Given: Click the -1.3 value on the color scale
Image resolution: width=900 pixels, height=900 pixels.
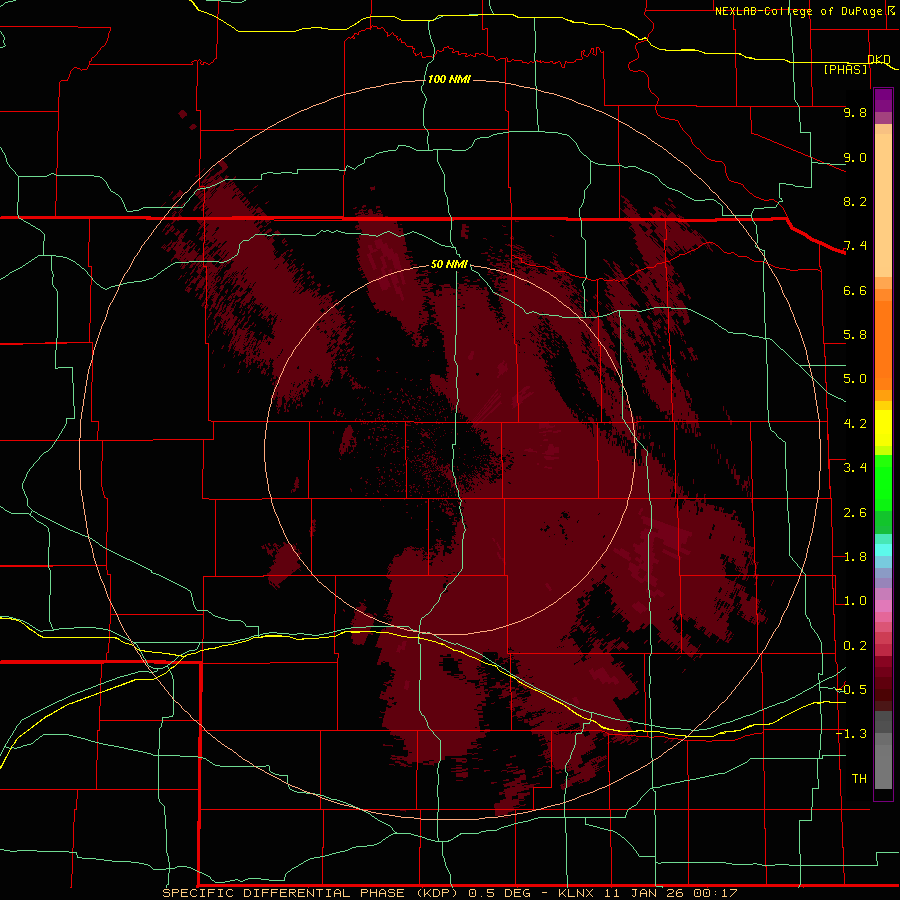Looking at the screenshot, I should point(851,734).
